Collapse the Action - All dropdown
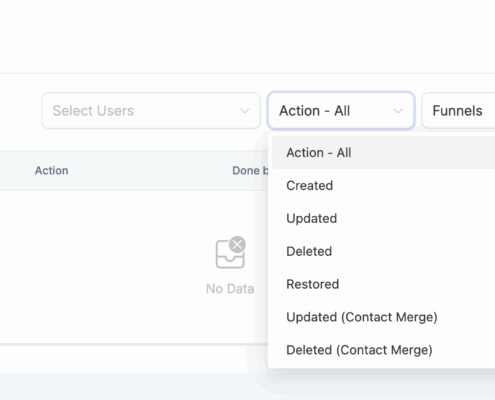This screenshot has height=400, width=495. coord(341,111)
